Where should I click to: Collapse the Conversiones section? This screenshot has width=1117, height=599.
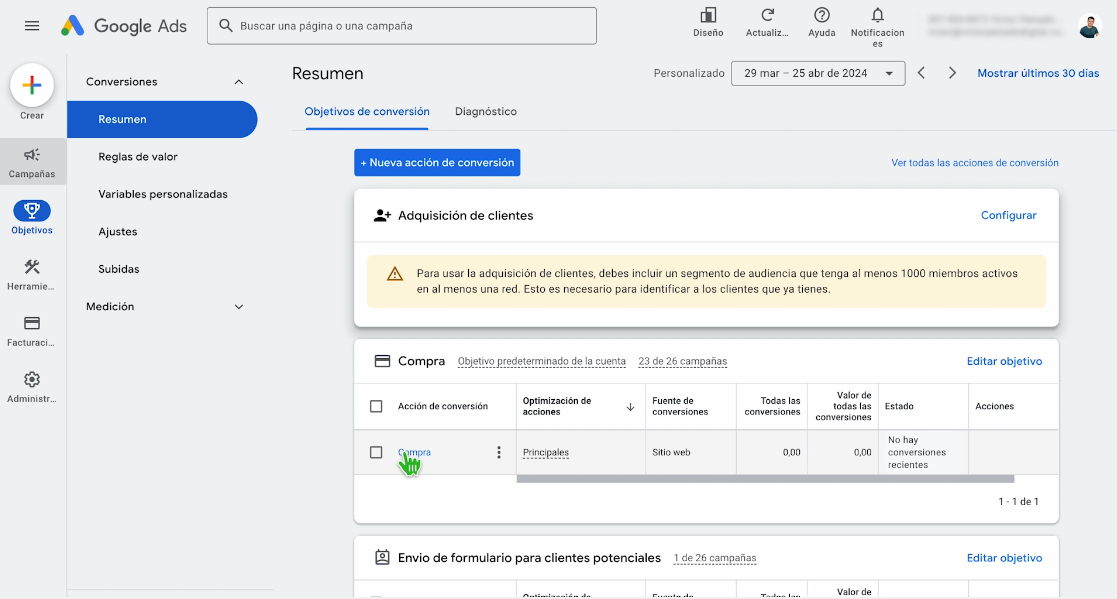point(239,82)
